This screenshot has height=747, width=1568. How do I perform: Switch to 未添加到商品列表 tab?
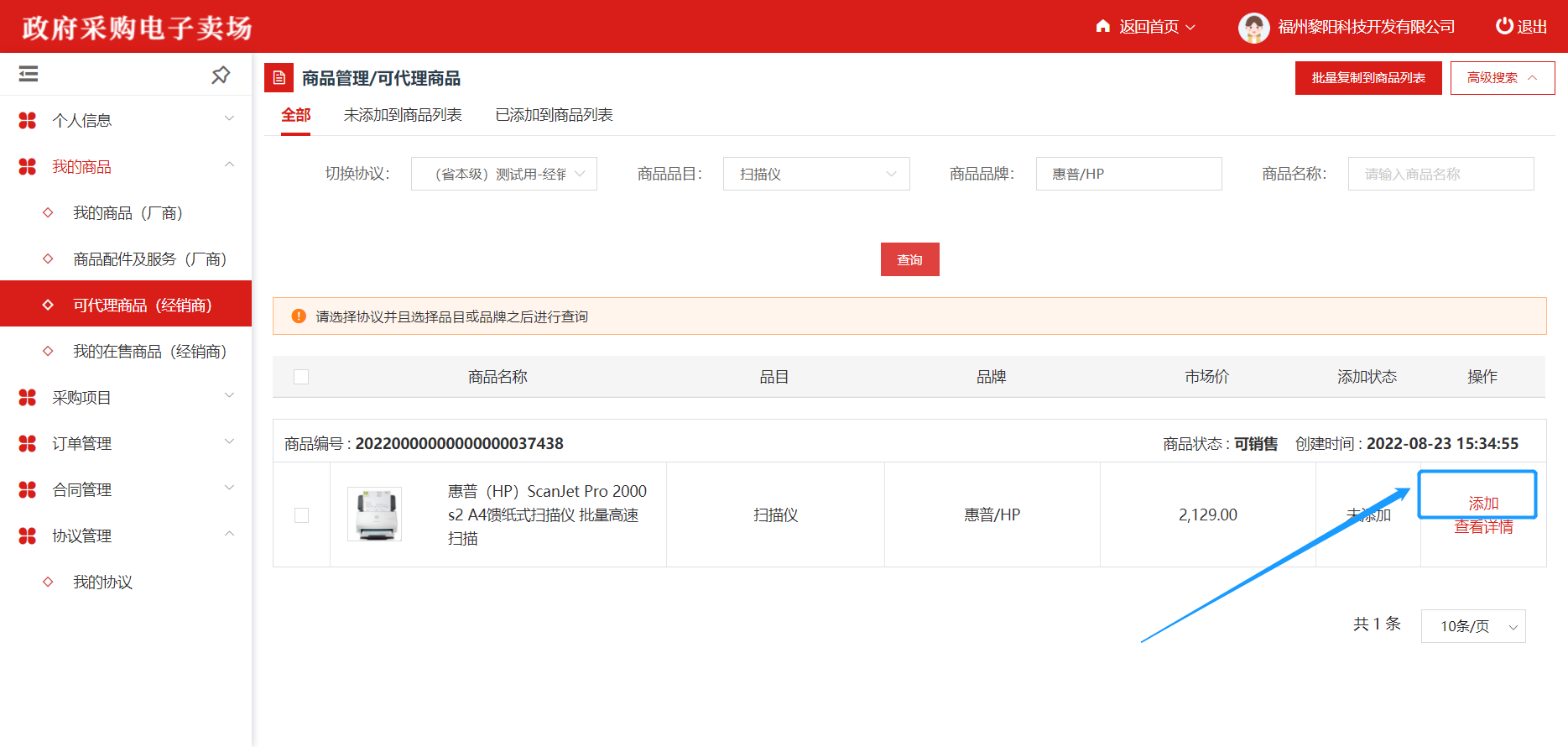point(403,115)
